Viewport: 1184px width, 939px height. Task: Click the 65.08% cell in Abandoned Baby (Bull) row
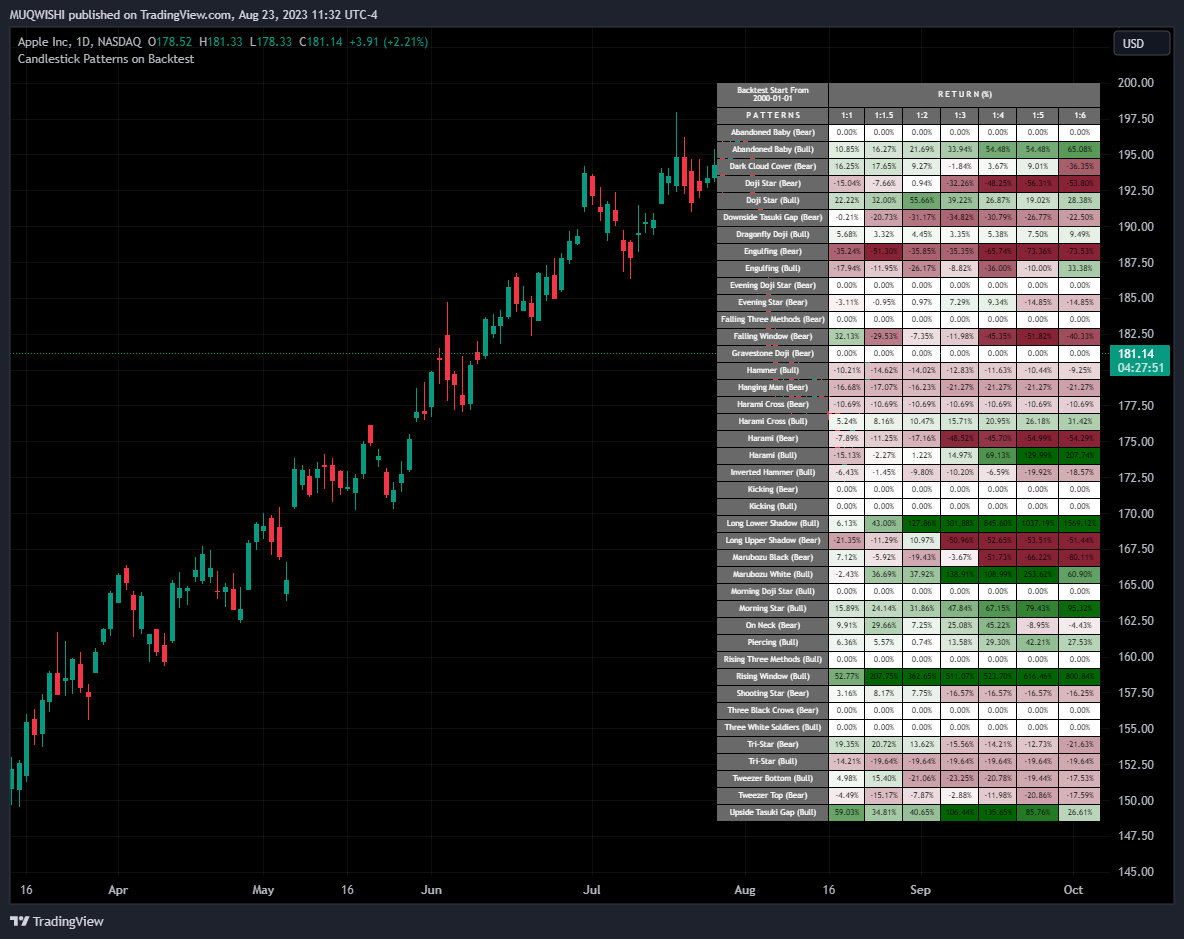pos(1080,149)
